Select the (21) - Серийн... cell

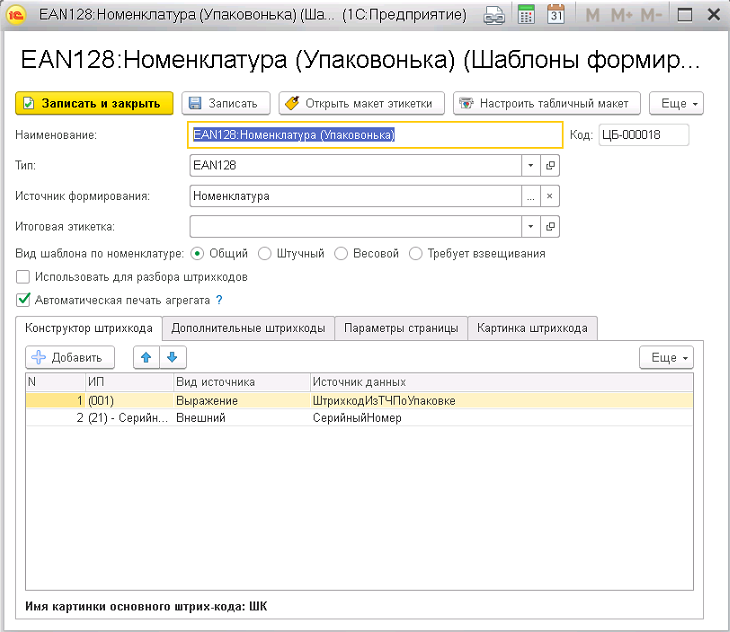129,418
